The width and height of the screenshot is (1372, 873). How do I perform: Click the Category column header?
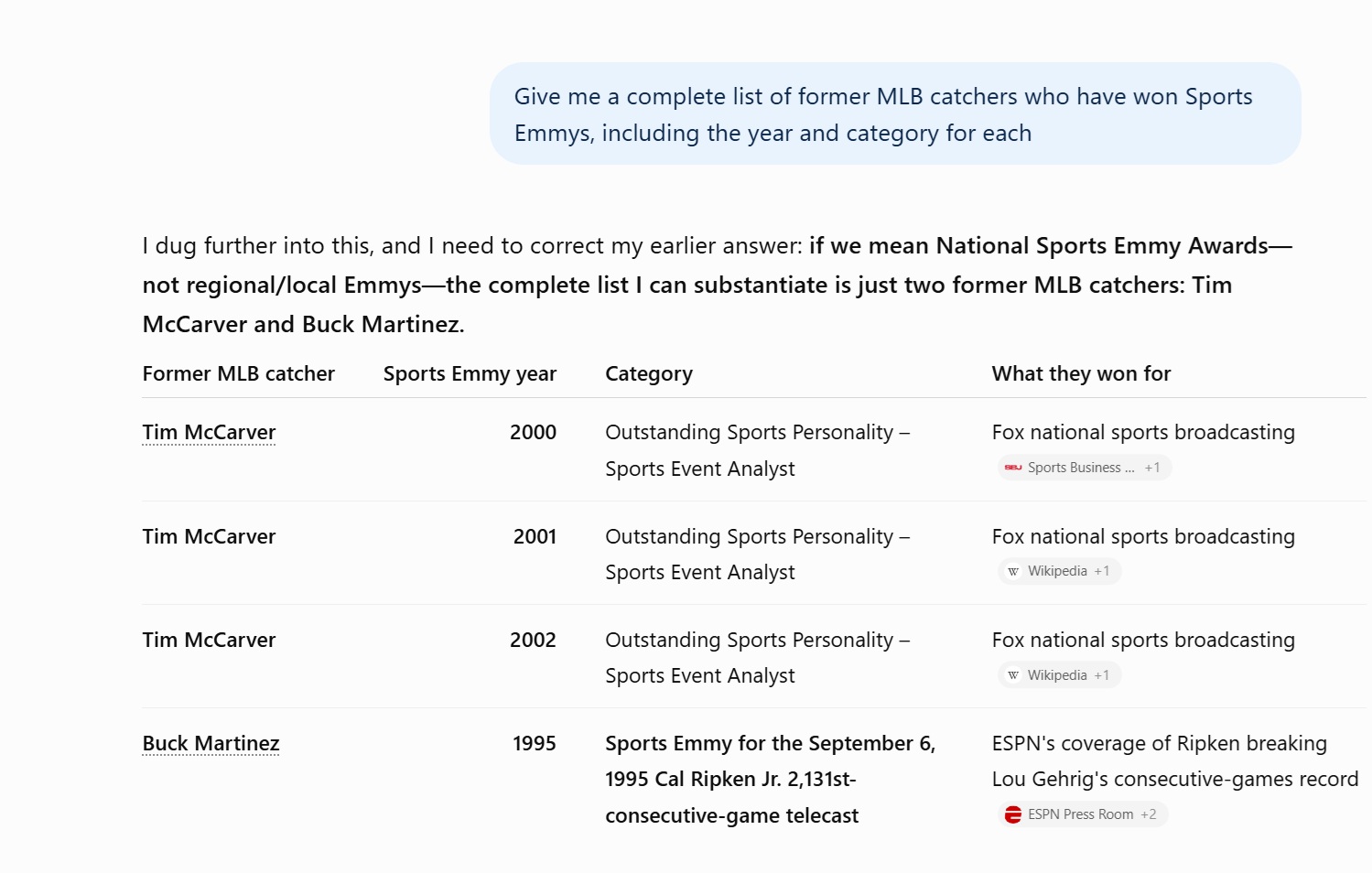pyautogui.click(x=649, y=373)
